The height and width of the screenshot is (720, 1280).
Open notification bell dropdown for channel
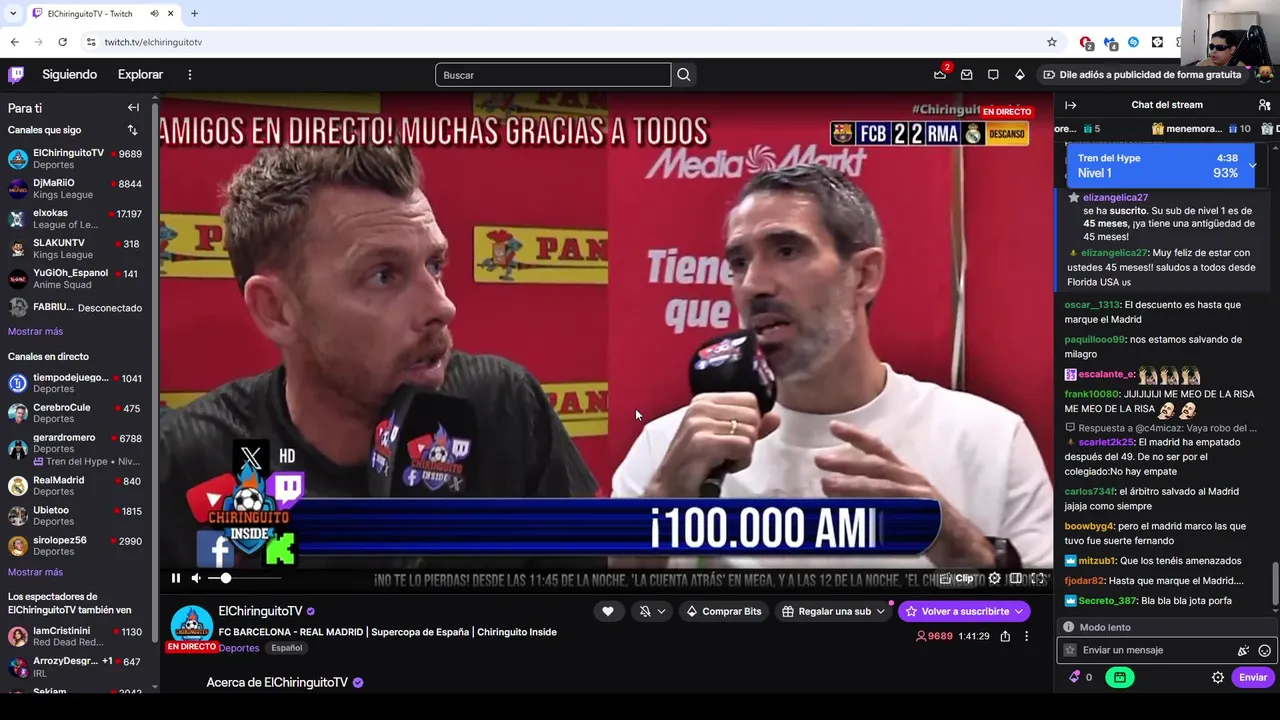pyautogui.click(x=653, y=611)
